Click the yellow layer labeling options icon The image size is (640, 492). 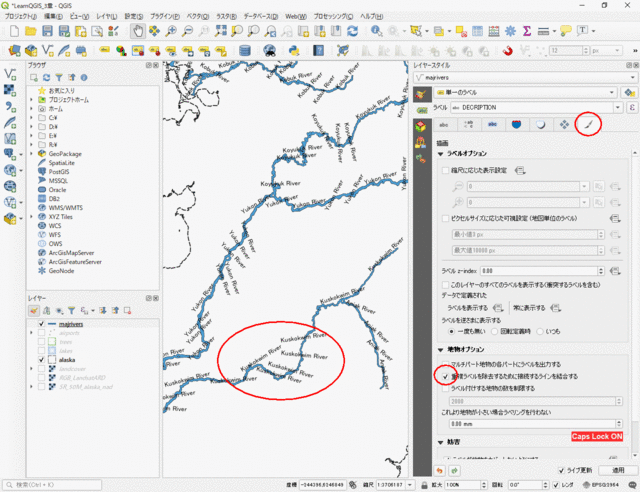tap(104, 50)
